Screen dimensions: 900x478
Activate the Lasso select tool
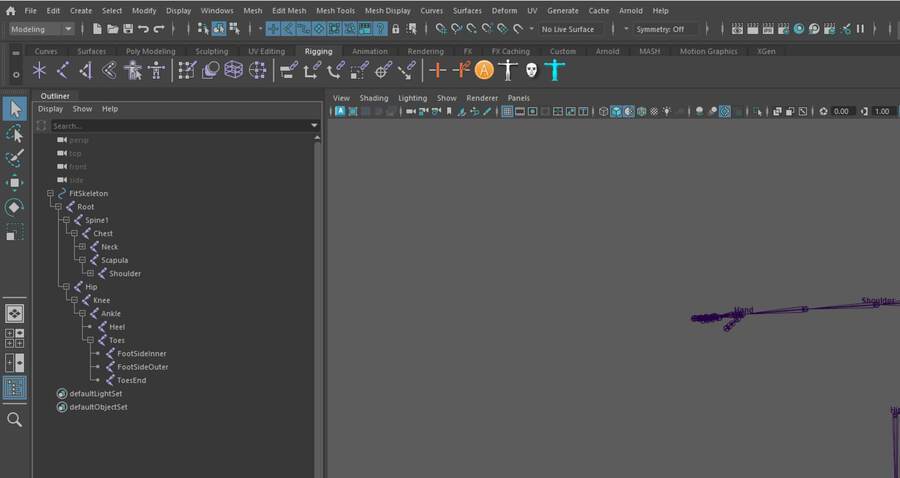pyautogui.click(x=15, y=134)
